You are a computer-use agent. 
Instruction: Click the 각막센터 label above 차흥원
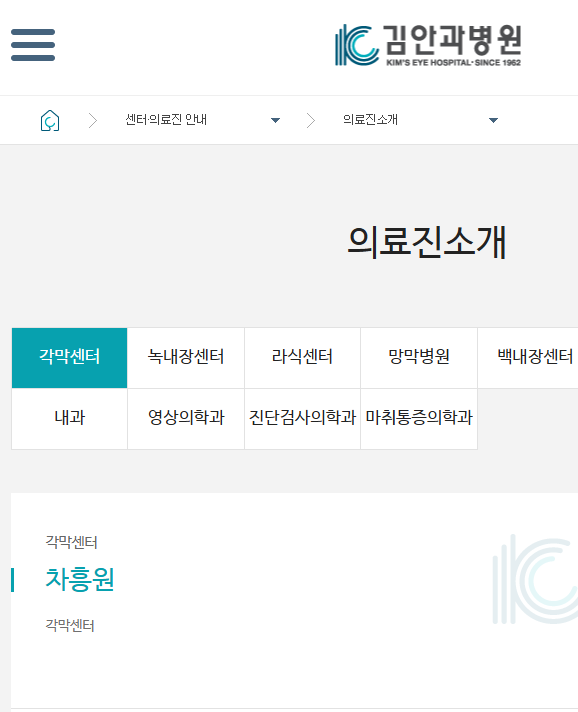(71, 542)
